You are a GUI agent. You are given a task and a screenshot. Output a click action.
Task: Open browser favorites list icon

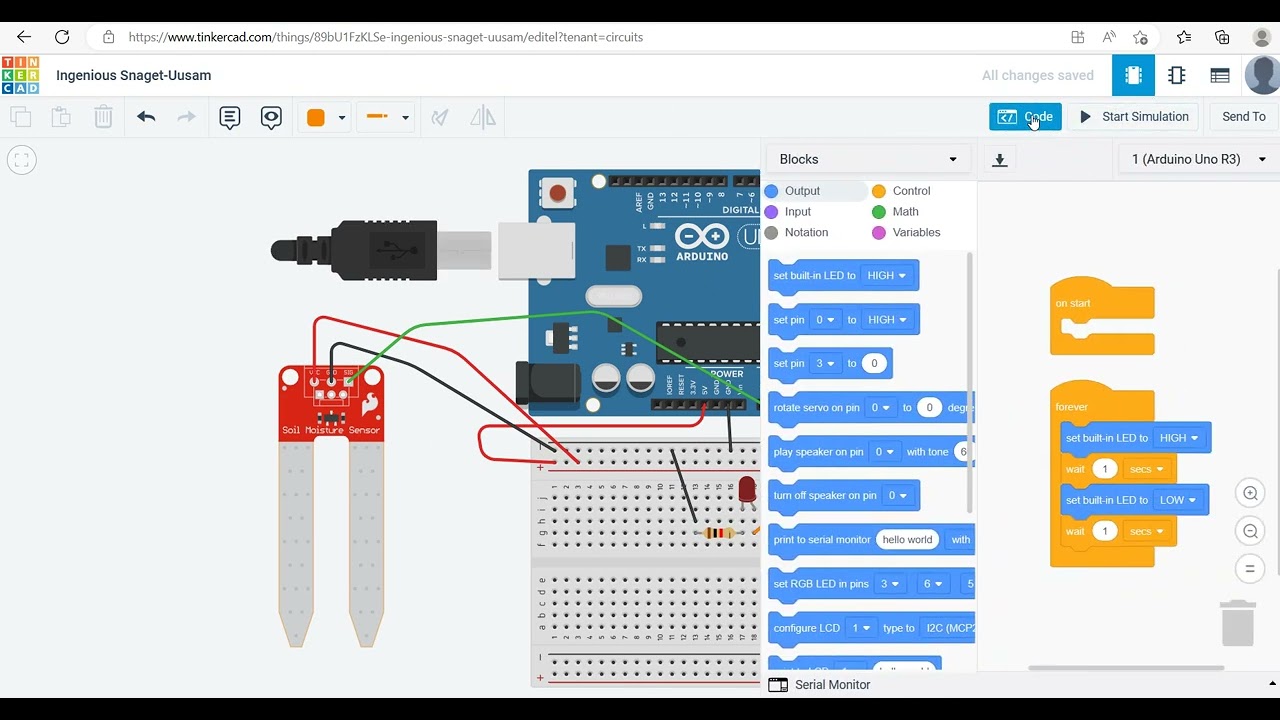point(1184,37)
